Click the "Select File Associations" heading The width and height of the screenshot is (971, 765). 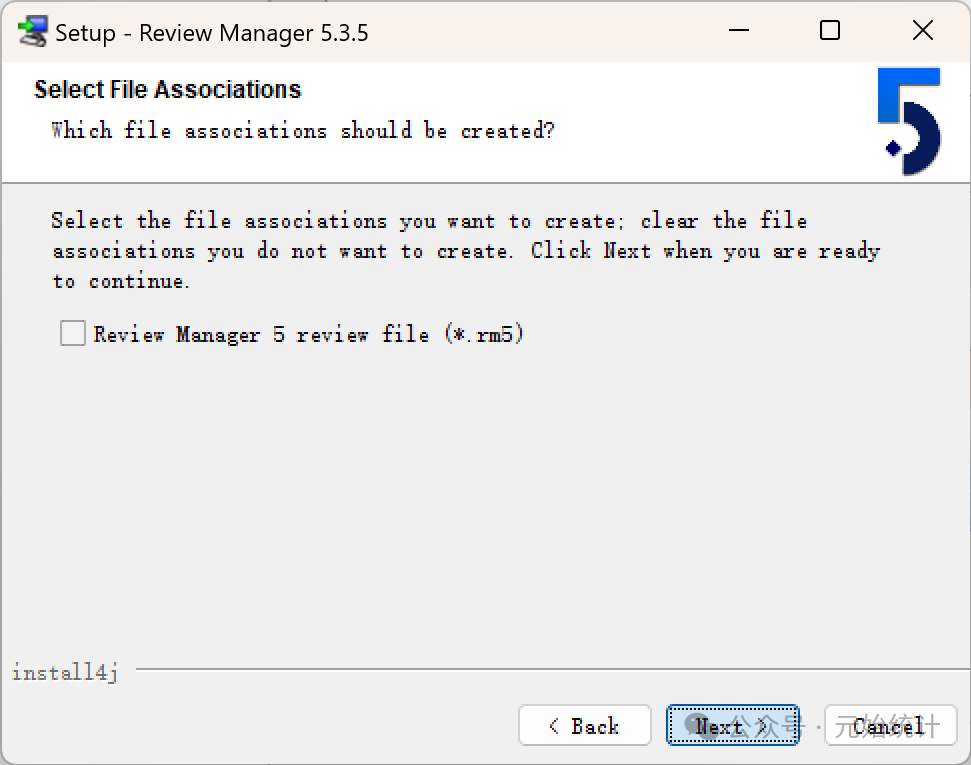tap(168, 90)
